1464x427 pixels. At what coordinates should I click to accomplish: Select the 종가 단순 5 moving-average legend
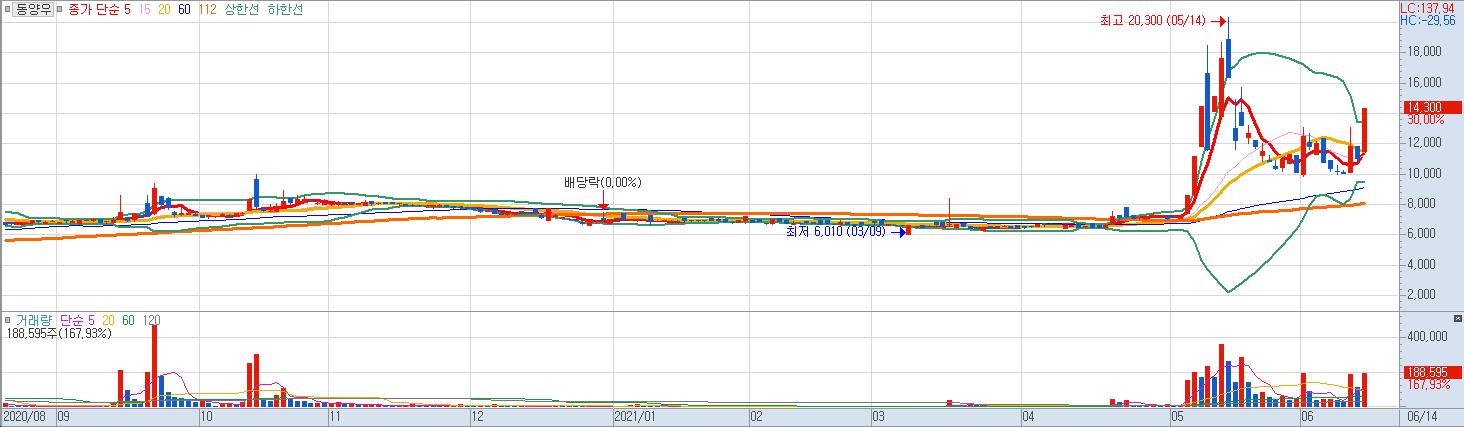coord(98,8)
